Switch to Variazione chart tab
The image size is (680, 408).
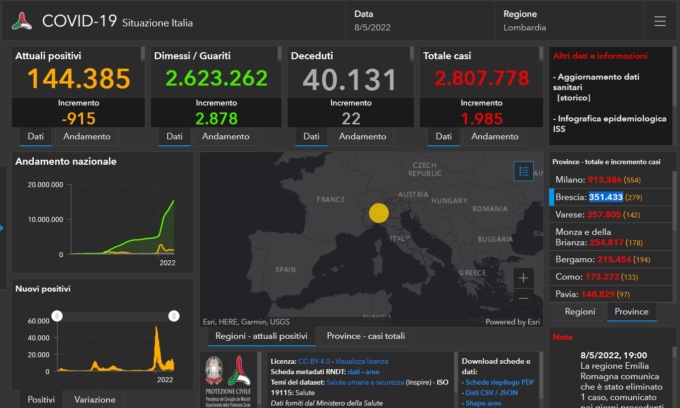95,399
